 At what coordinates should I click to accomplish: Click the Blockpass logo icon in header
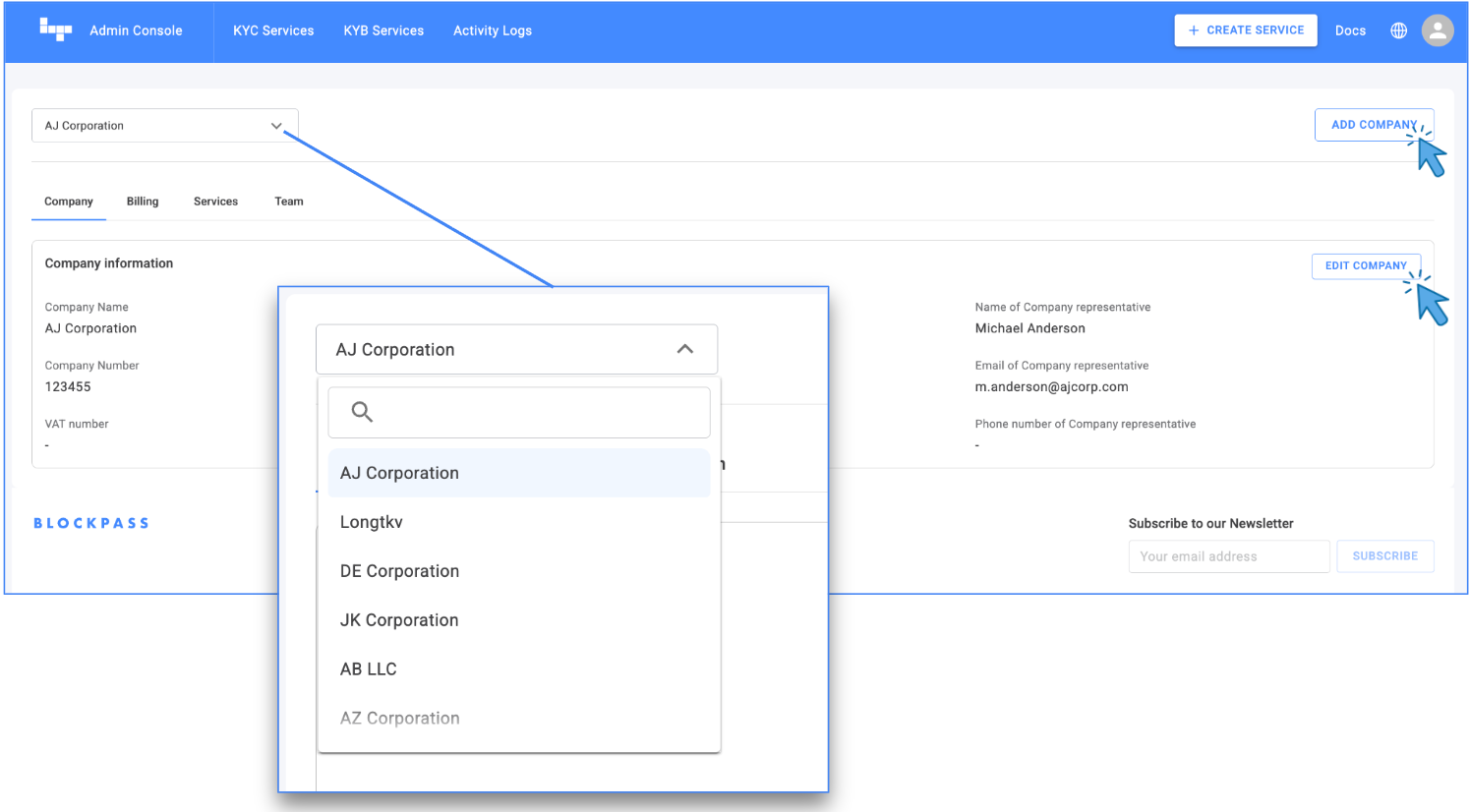pyautogui.click(x=56, y=29)
